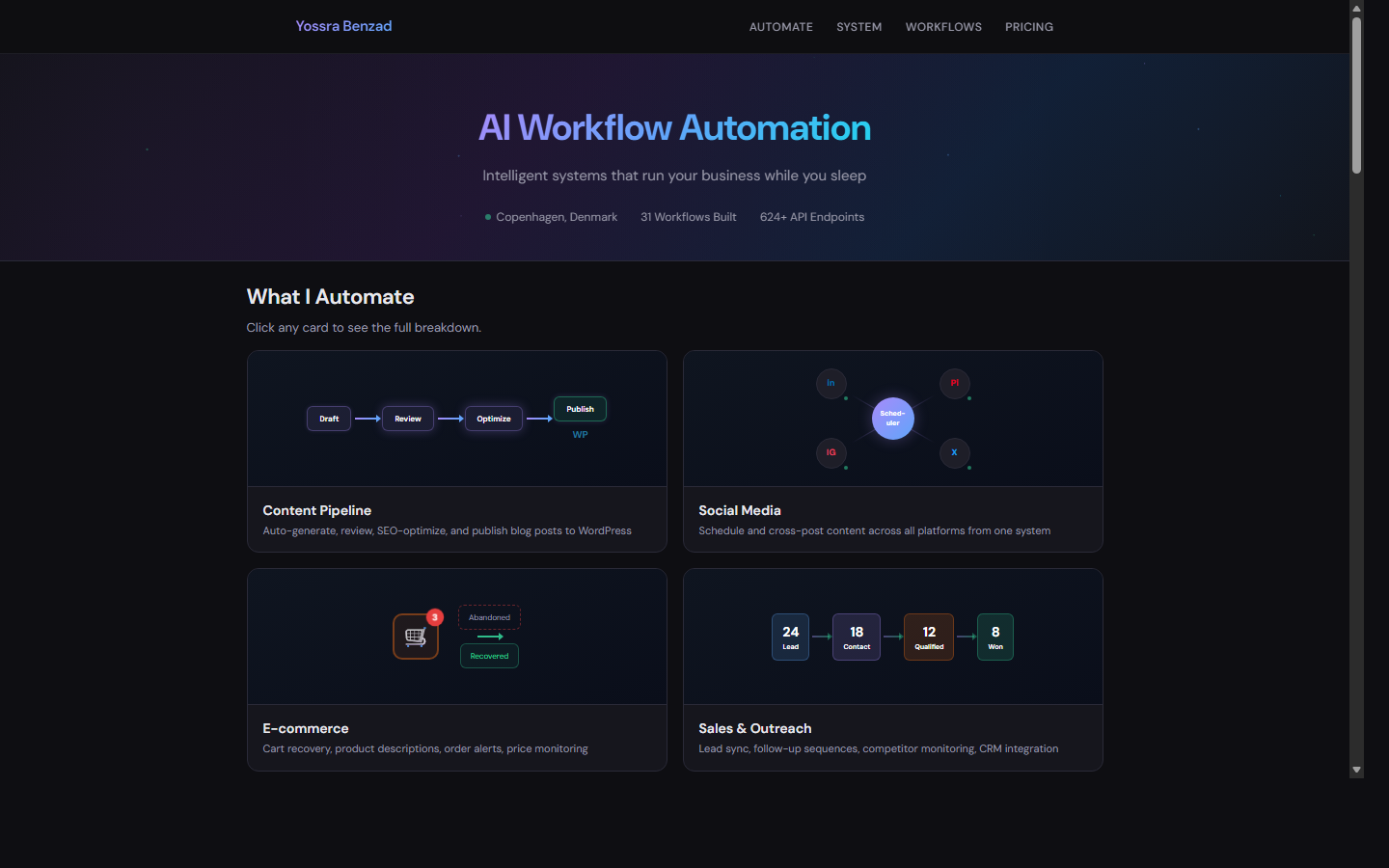Click the Recovered status box

point(489,655)
